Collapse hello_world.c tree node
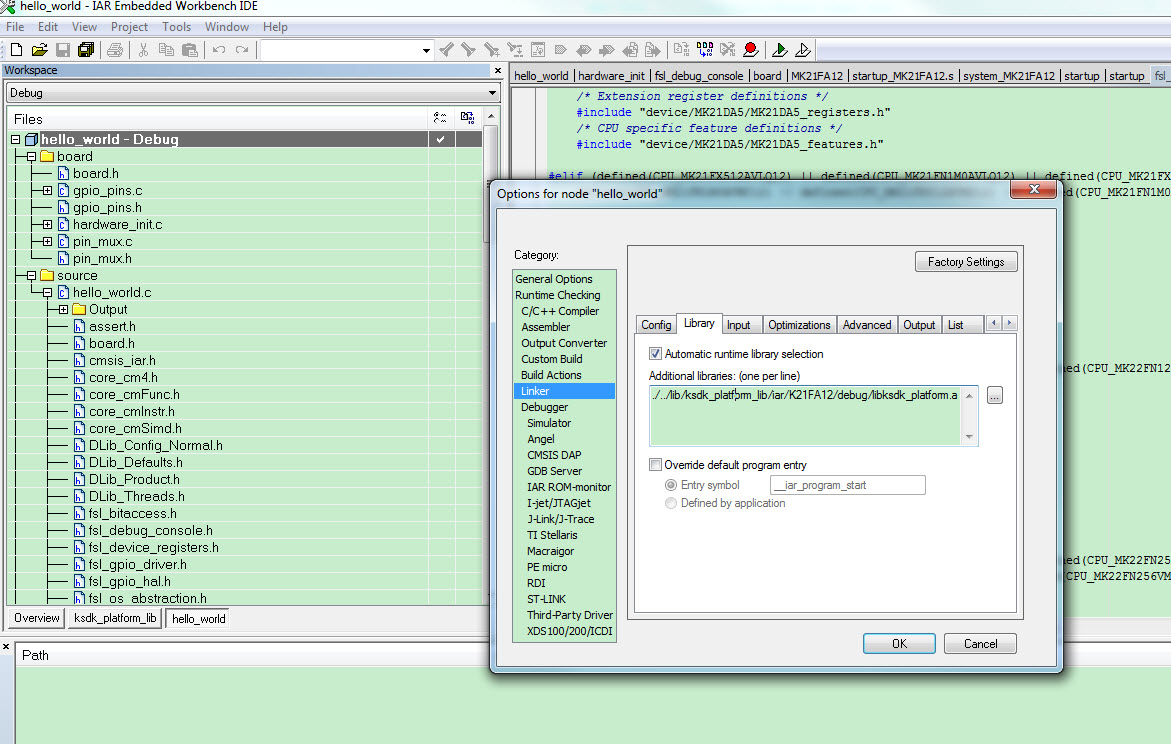Viewport: 1171px width, 744px height. point(47,293)
